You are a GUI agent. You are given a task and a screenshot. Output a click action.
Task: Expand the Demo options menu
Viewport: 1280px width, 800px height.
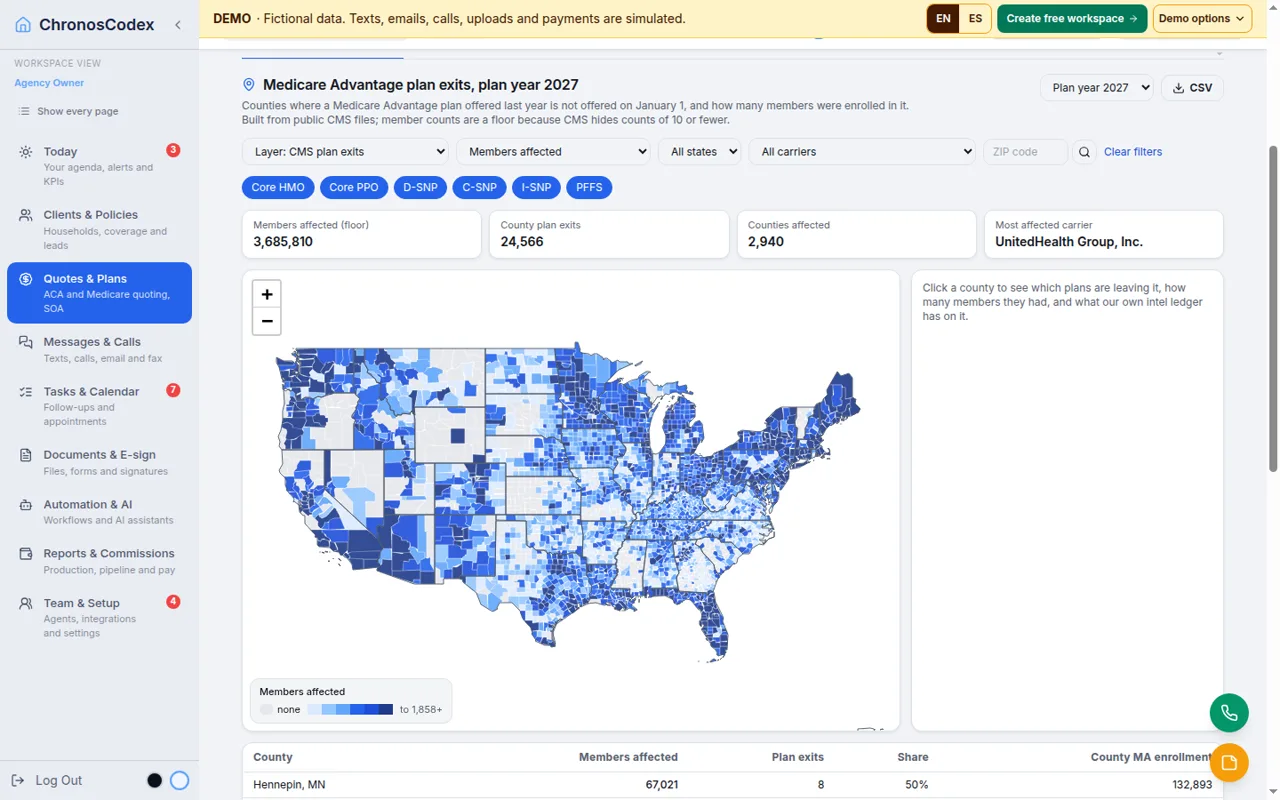1203,19
